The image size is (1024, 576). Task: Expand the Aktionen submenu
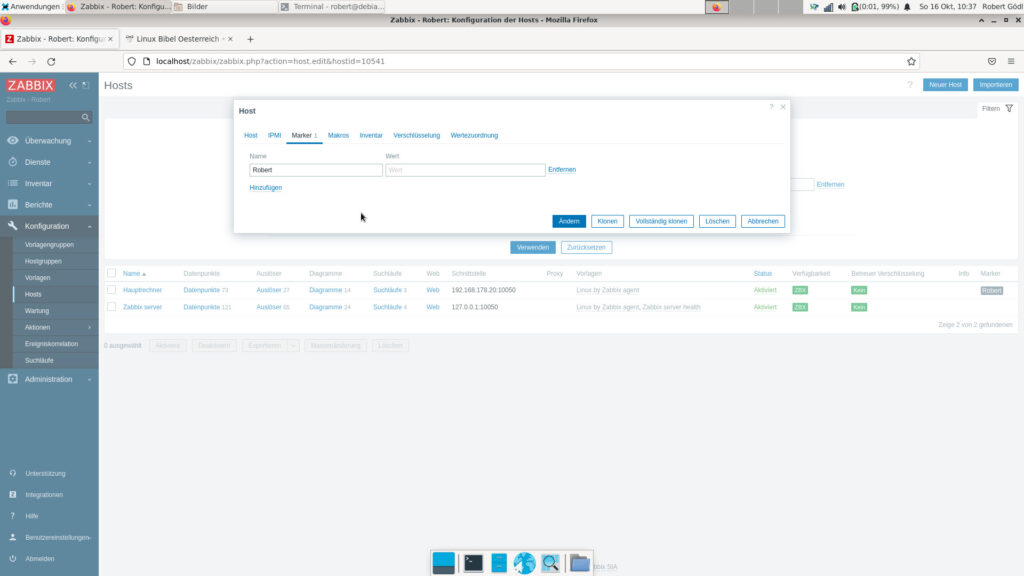(x=89, y=327)
